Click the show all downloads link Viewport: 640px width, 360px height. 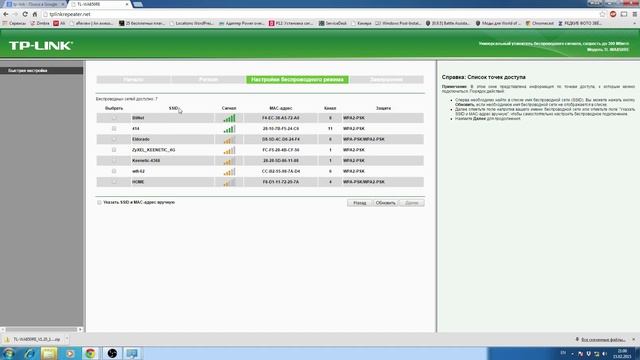coord(603,340)
